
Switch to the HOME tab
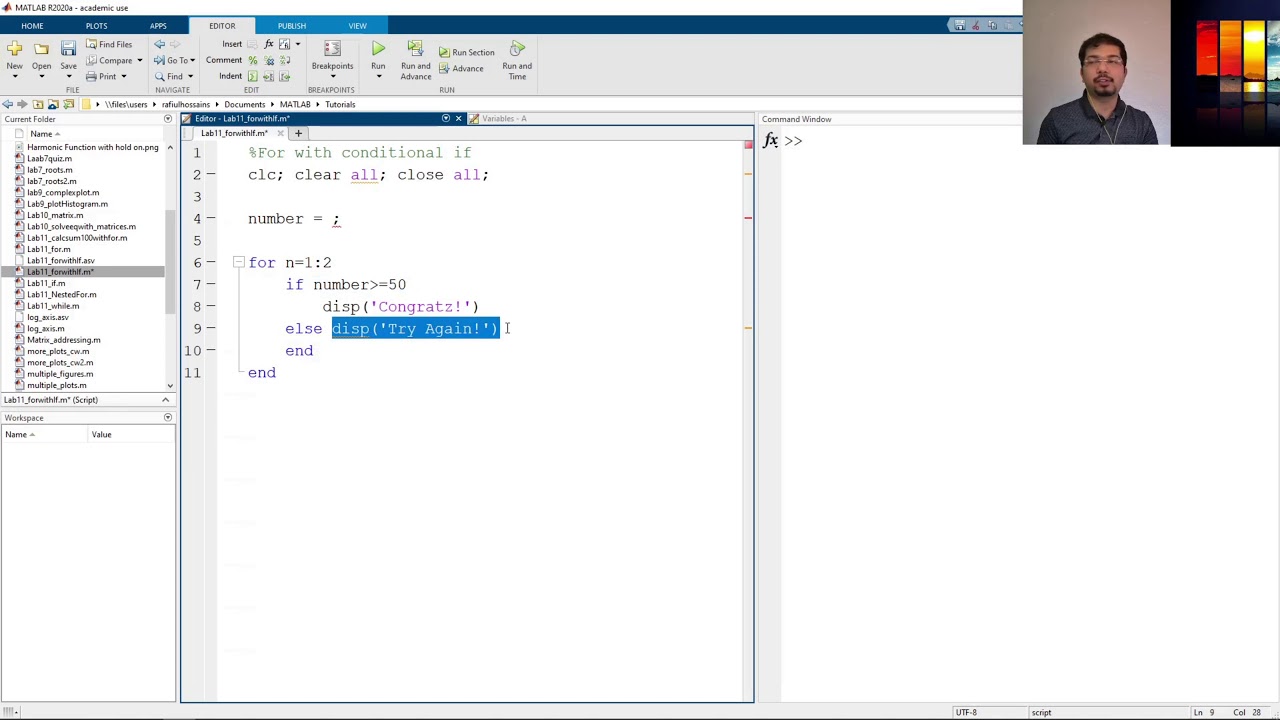coord(32,26)
